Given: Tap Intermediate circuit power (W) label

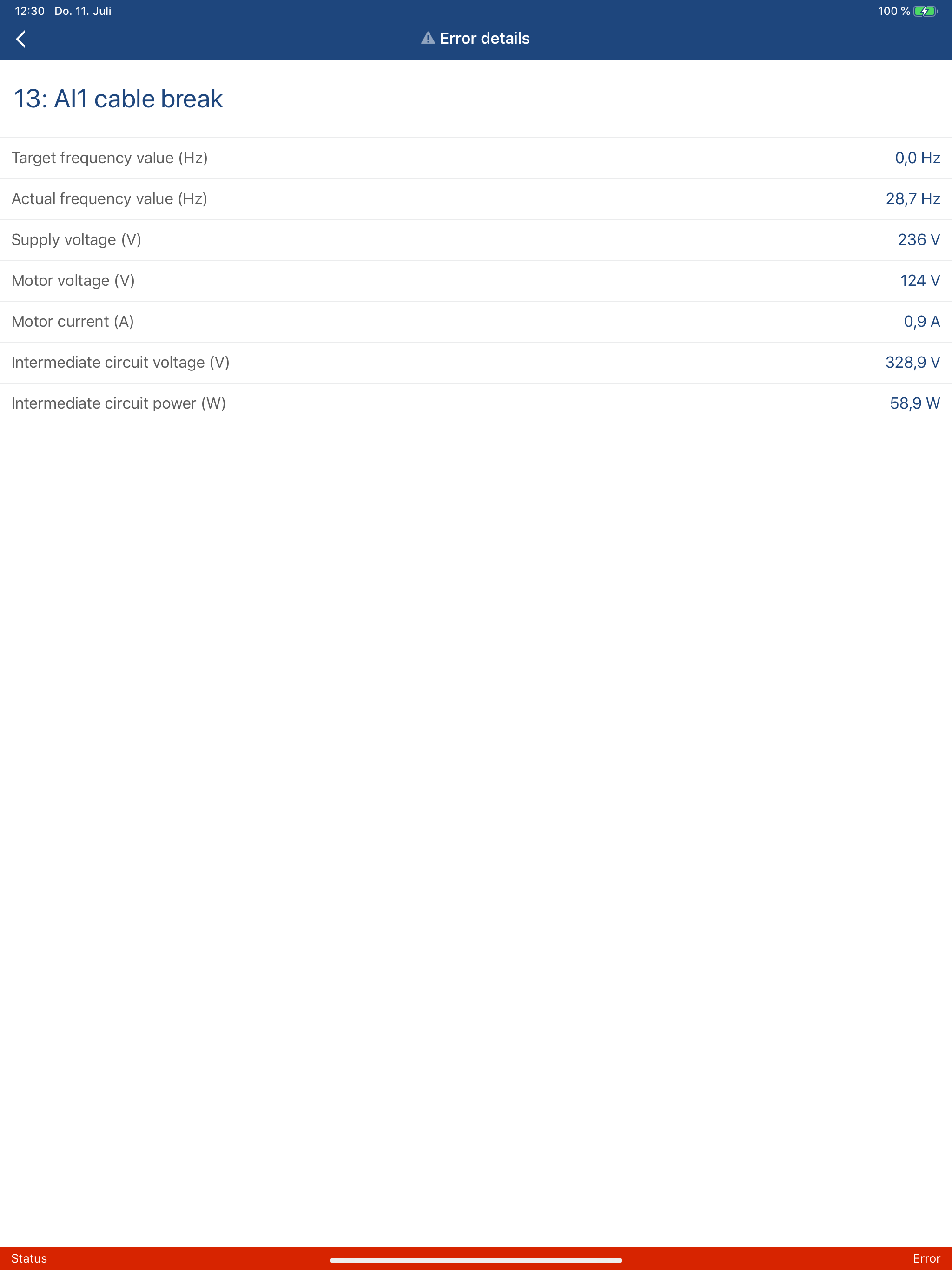Looking at the screenshot, I should (x=119, y=403).
